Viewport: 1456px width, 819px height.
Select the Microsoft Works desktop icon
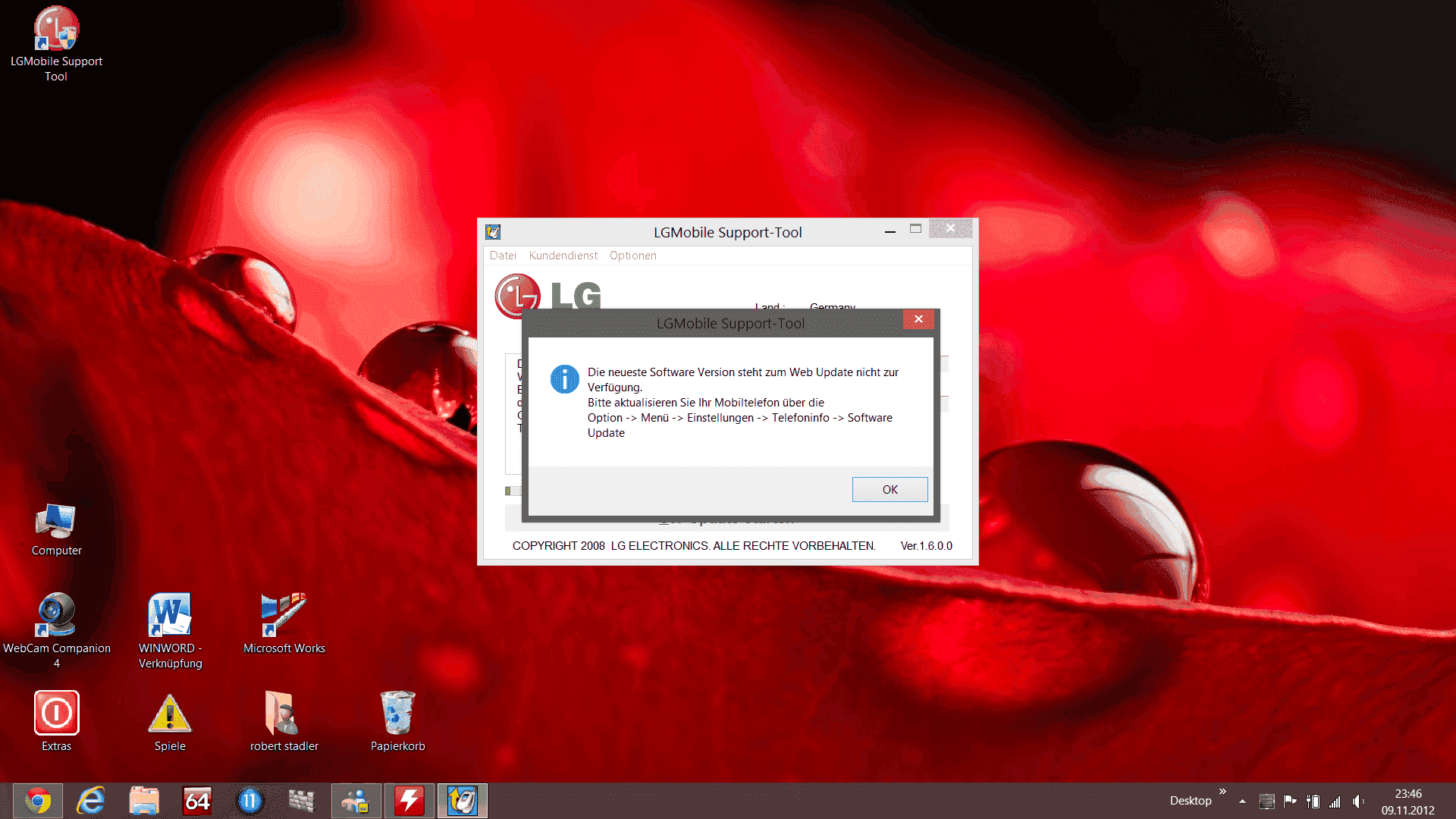(x=284, y=623)
